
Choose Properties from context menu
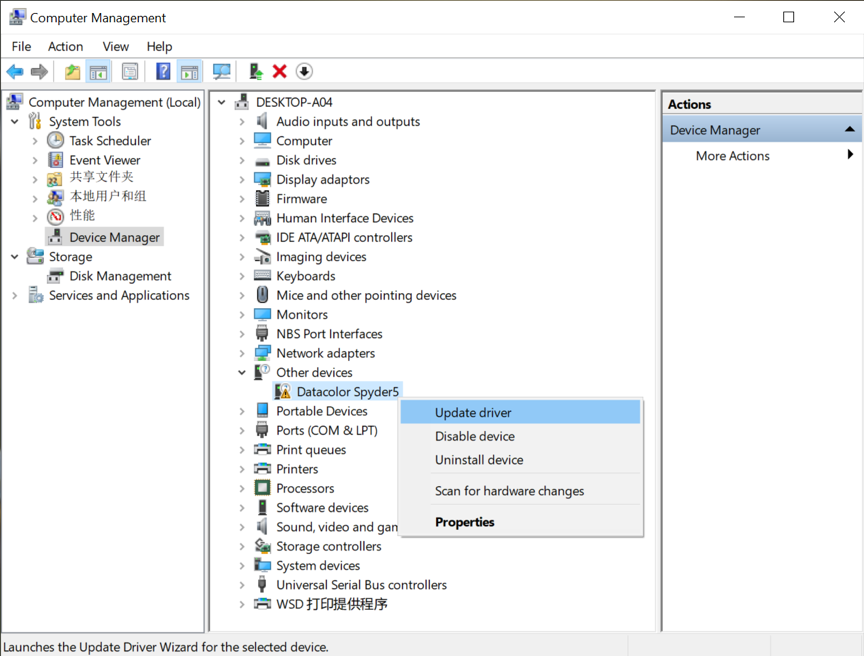coord(520,522)
